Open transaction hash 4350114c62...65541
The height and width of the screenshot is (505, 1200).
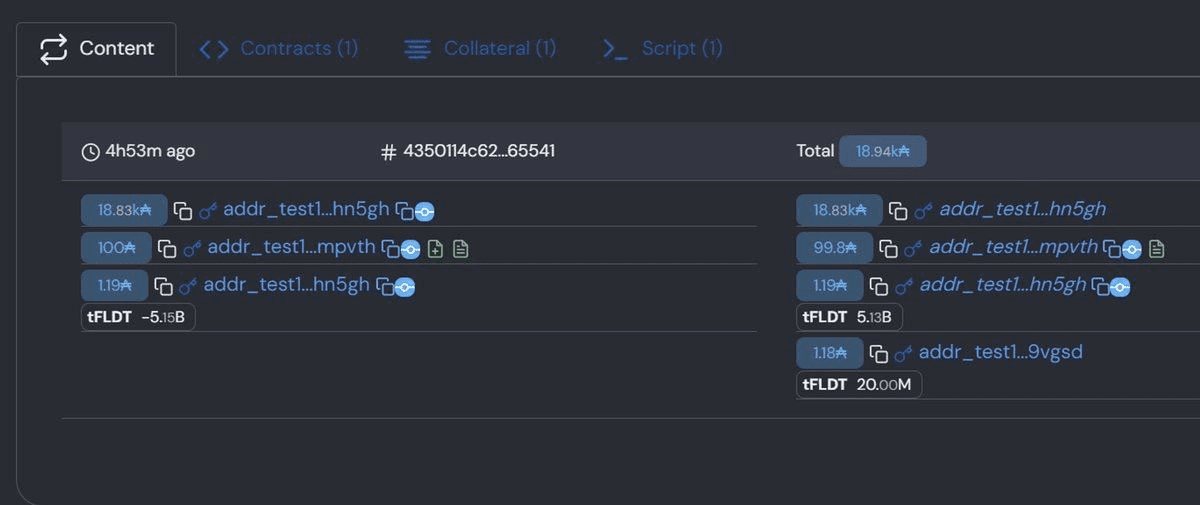[x=479, y=151]
